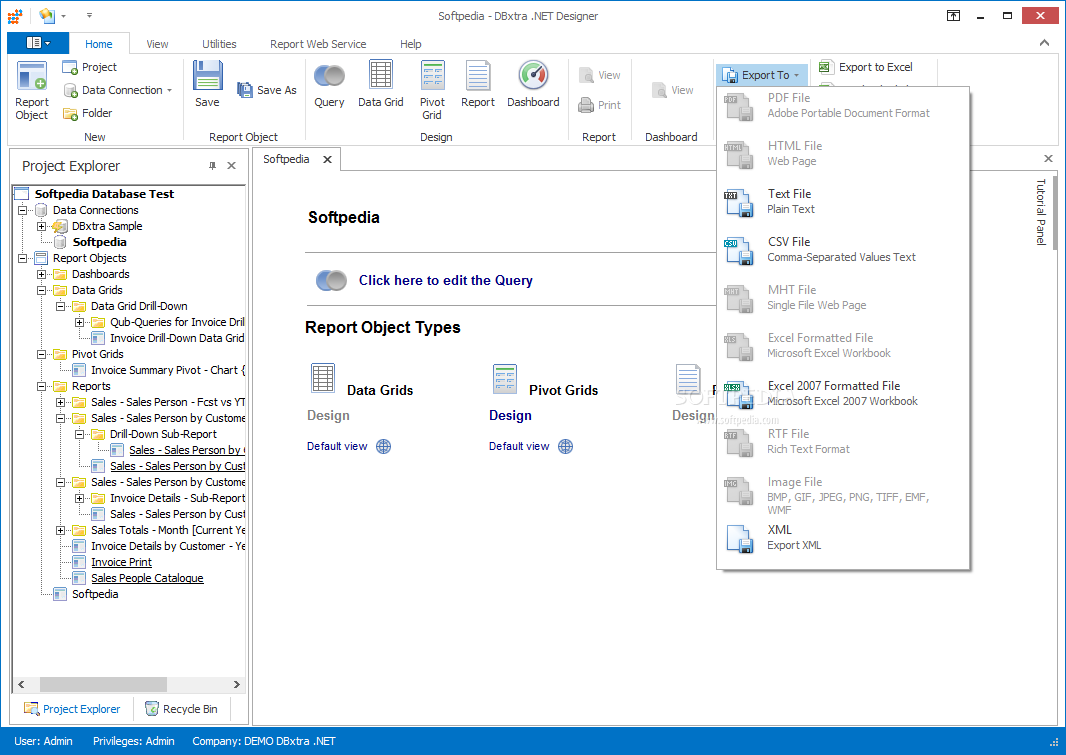Select the Home ribbon tab

[99, 43]
